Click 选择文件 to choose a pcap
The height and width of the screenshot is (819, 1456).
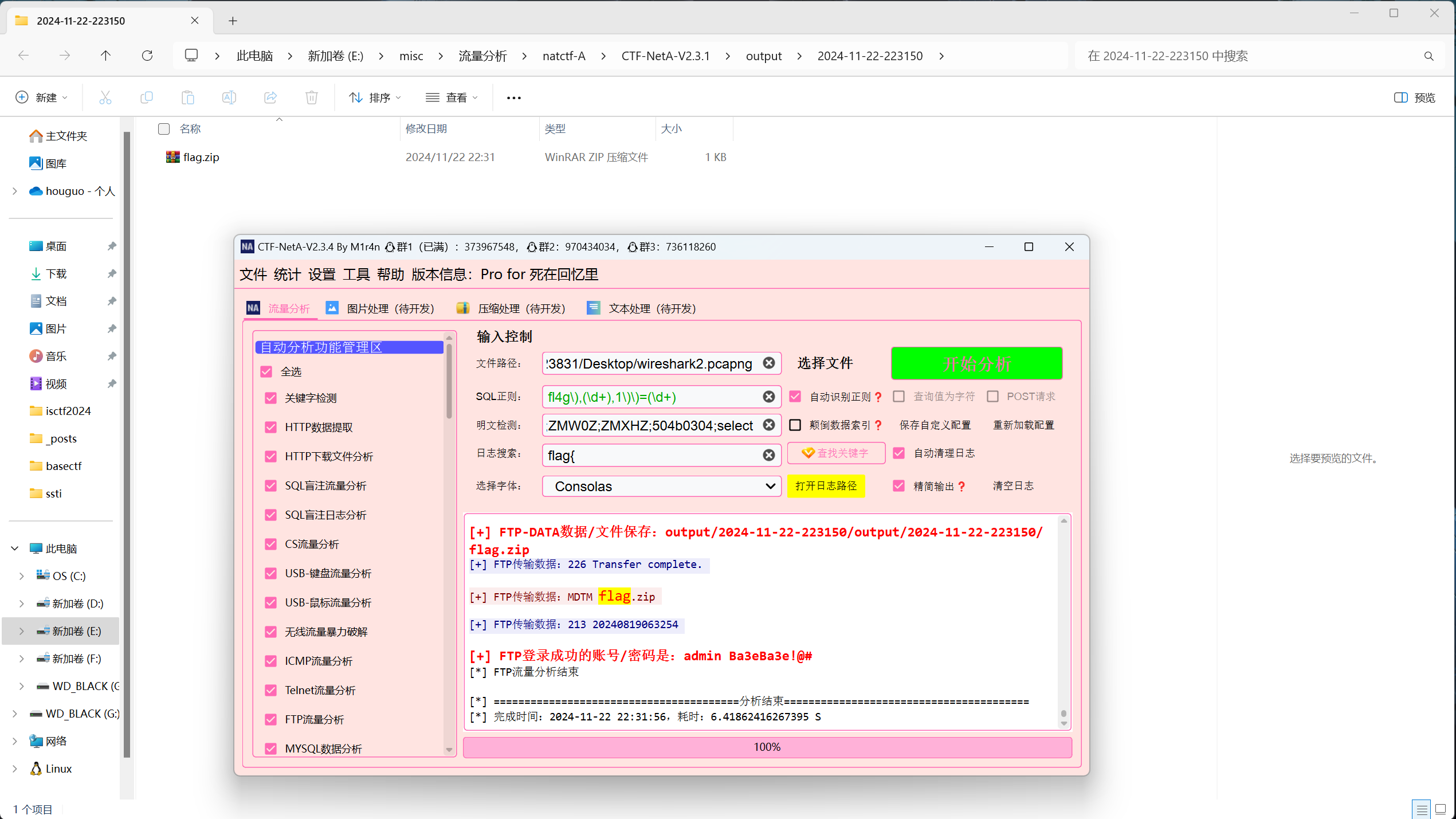(825, 363)
